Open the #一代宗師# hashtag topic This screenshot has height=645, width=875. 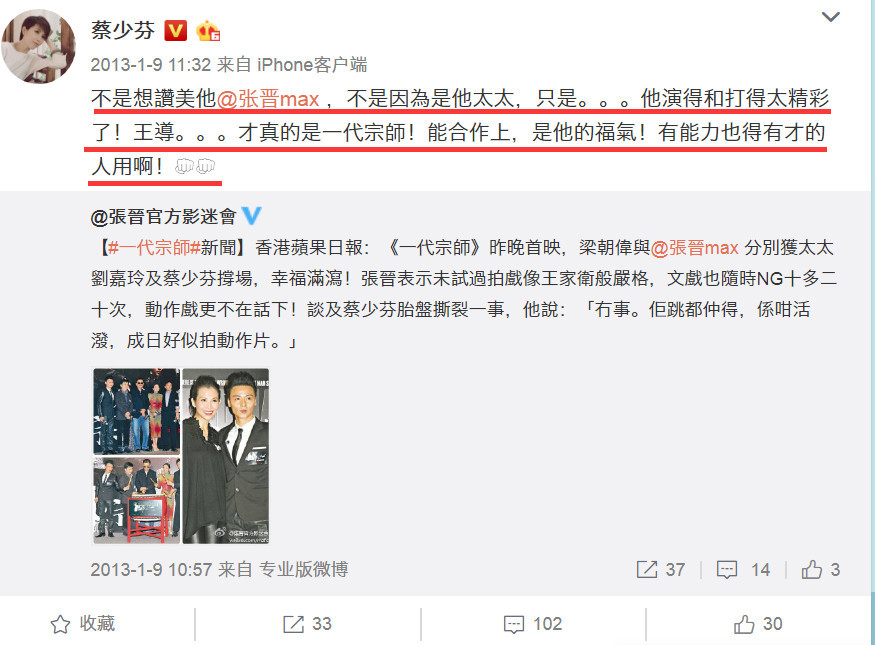[x=154, y=247]
